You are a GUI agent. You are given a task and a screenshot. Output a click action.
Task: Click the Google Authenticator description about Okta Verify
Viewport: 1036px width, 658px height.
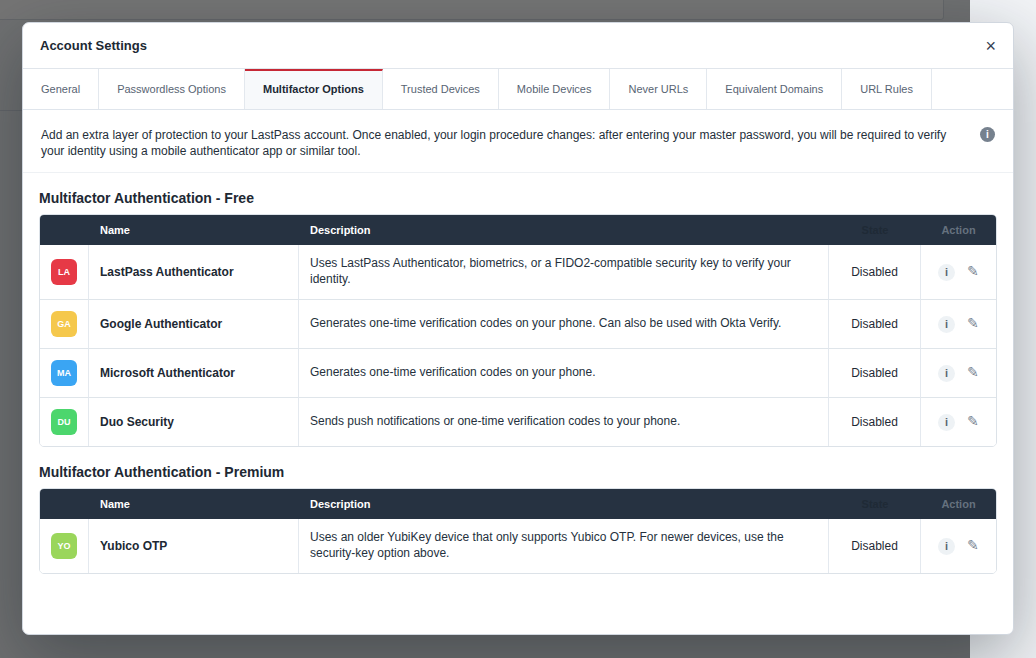[x=545, y=324]
